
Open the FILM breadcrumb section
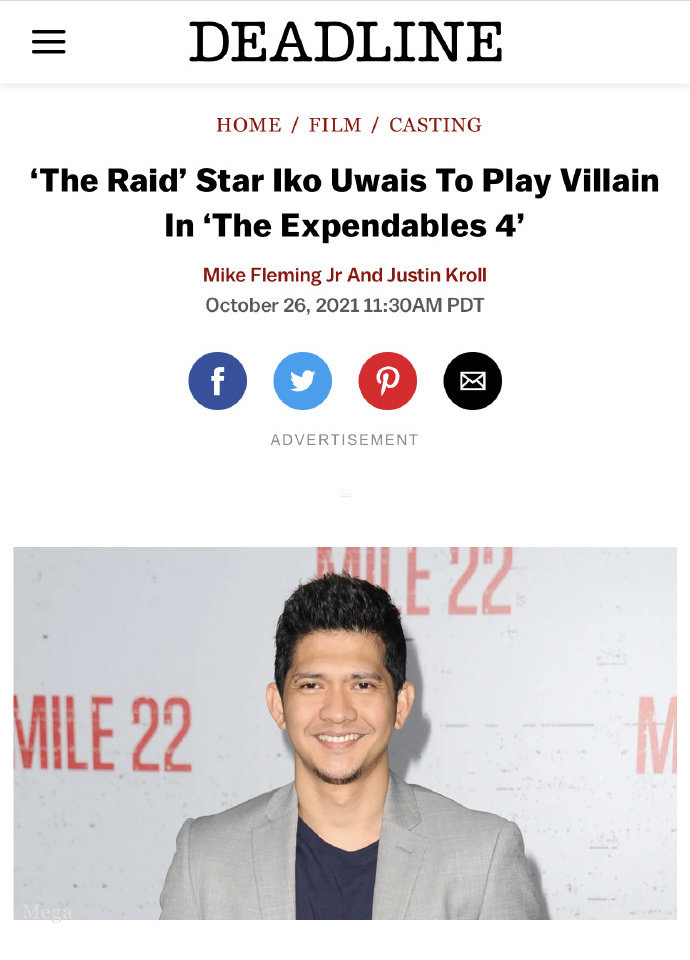335,125
